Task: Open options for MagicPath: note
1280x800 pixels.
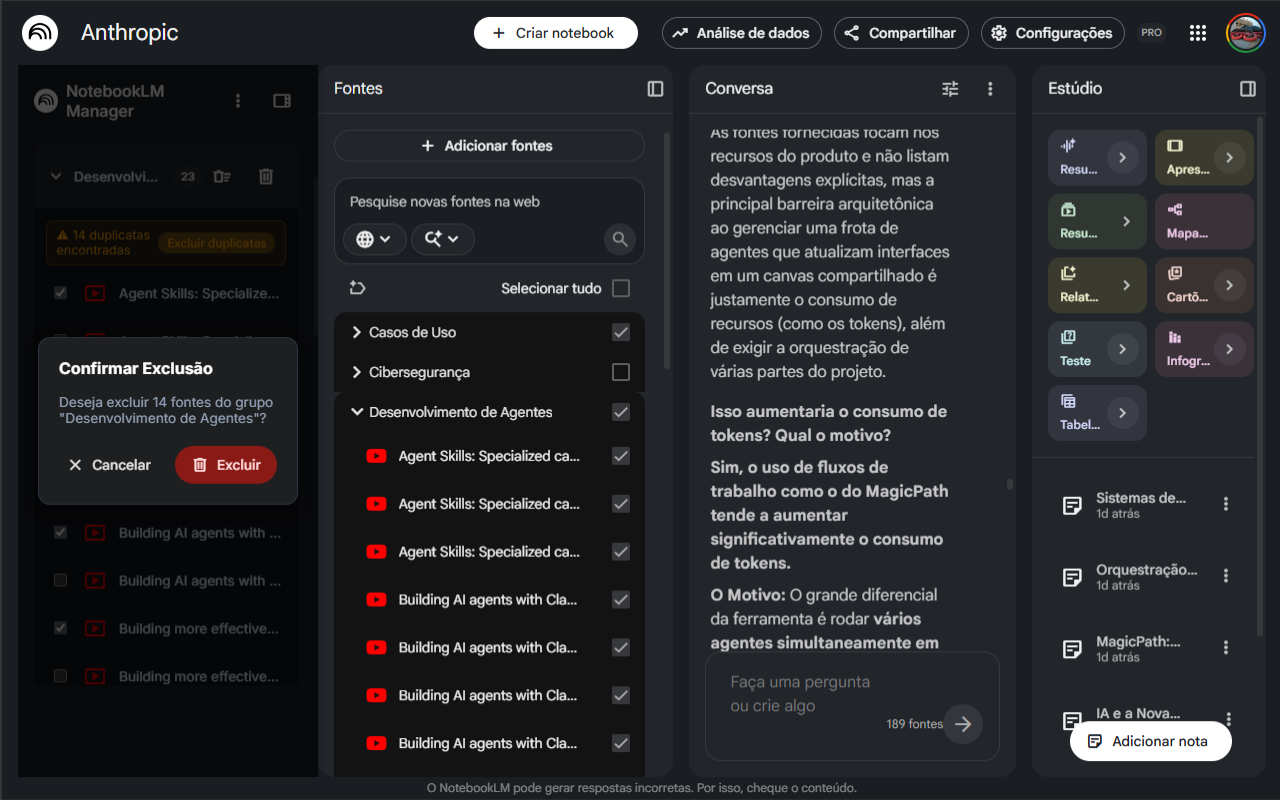Action: (1226, 648)
